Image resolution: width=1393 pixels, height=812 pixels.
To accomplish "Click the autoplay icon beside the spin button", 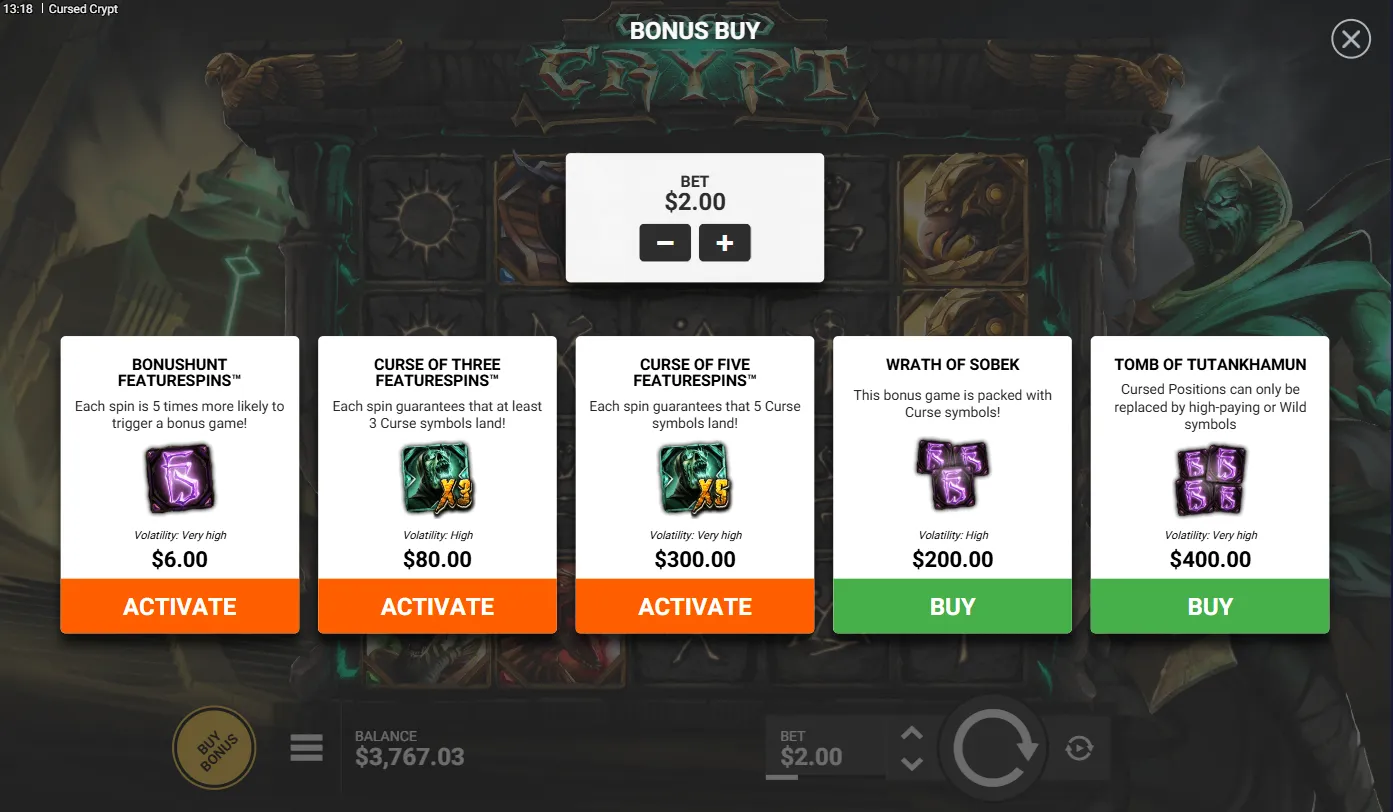I will tap(1078, 747).
